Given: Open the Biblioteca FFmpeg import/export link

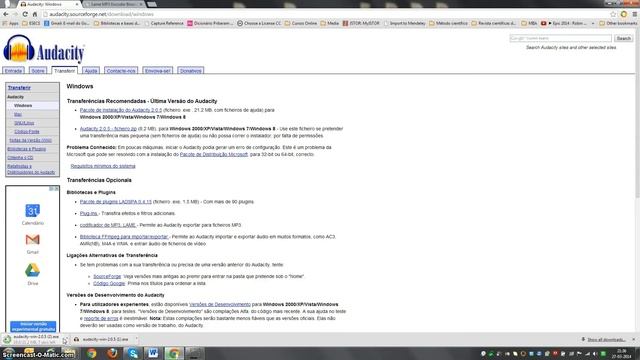Looking at the screenshot, I should point(124,237).
